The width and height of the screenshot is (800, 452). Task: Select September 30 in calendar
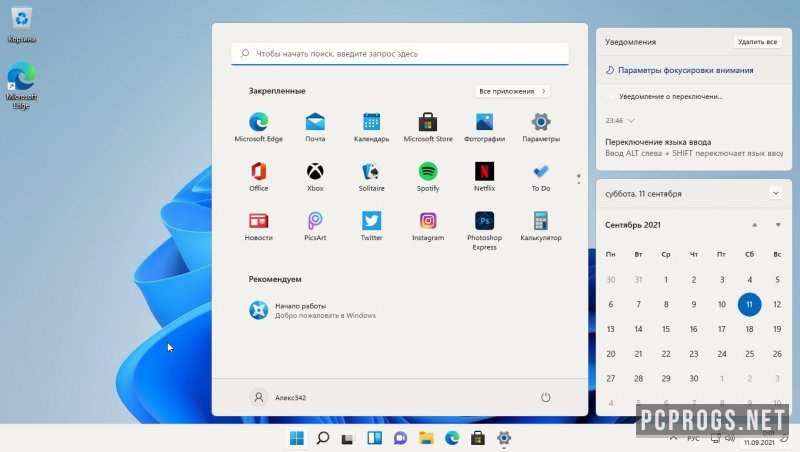coord(693,379)
